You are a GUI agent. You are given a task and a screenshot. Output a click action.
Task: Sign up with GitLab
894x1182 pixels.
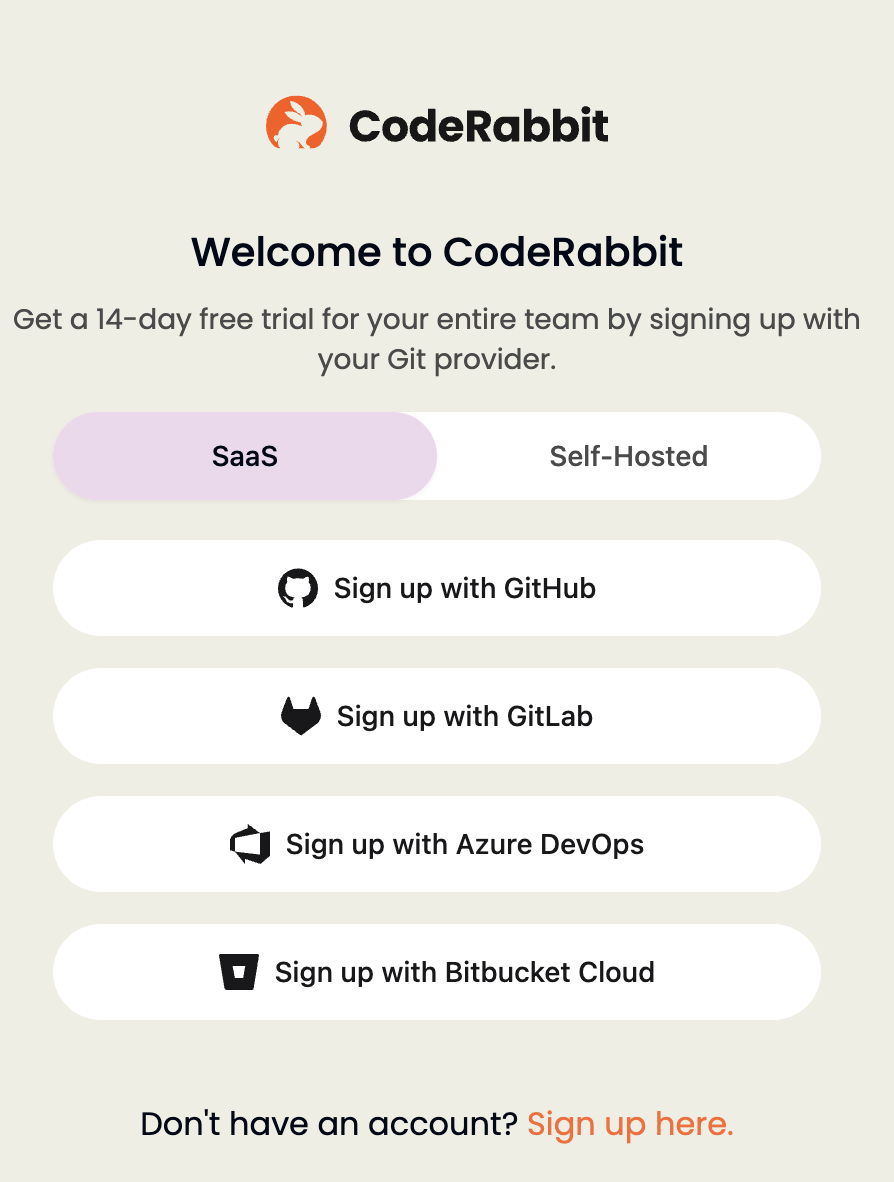click(x=437, y=716)
